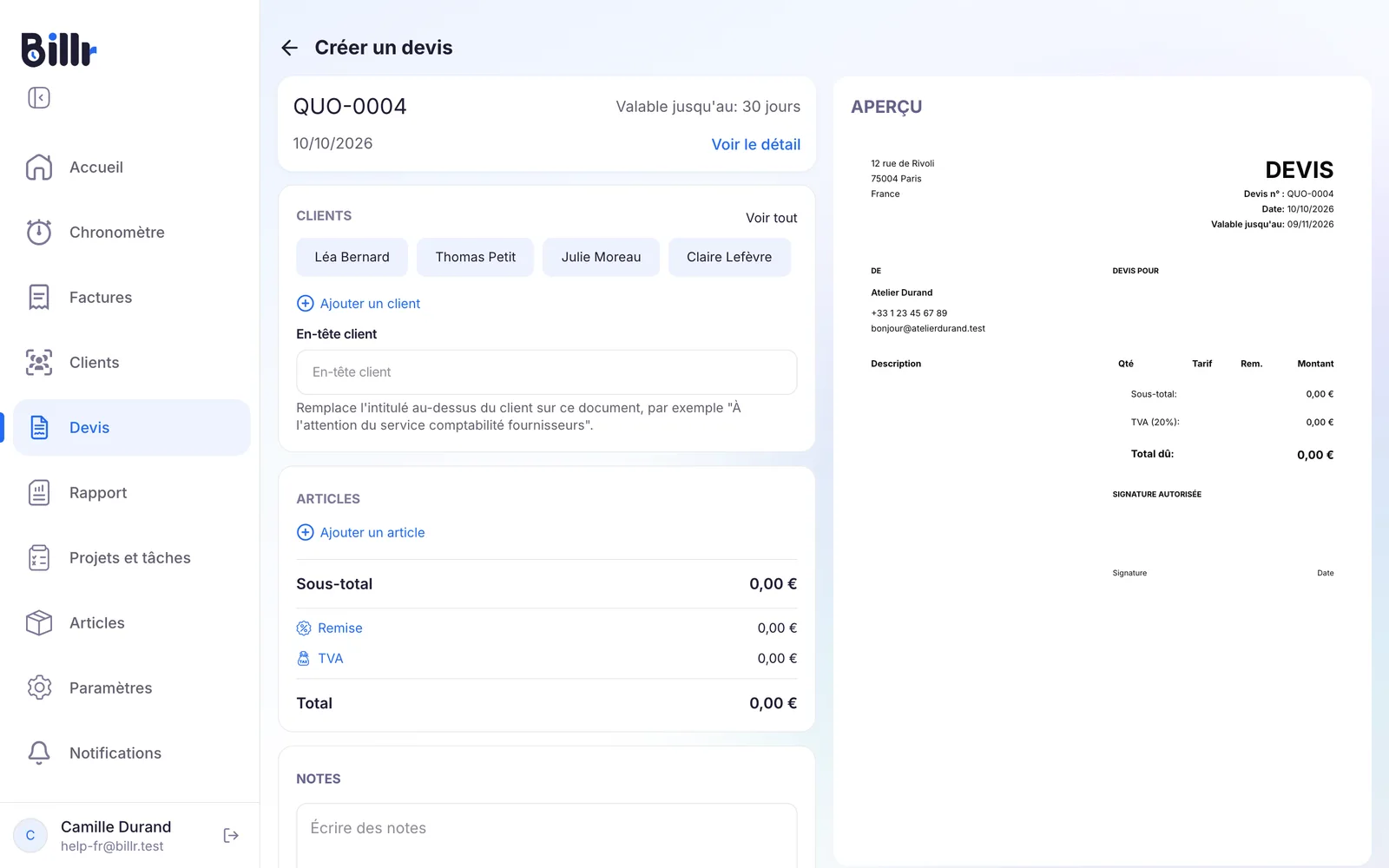Viewport: 1389px width, 868px height.
Task: Open the Chronomètre menu item
Action: coord(132,232)
